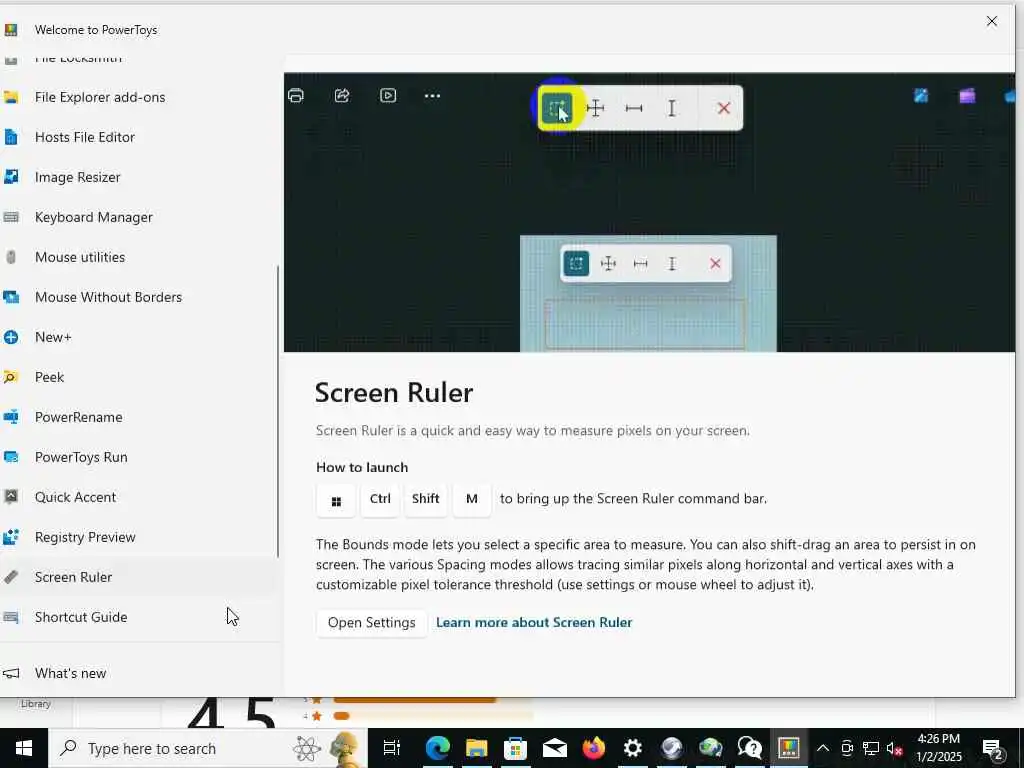Click PowerToys logo in title bar
The height and width of the screenshot is (768, 1024).
[x=10, y=30]
